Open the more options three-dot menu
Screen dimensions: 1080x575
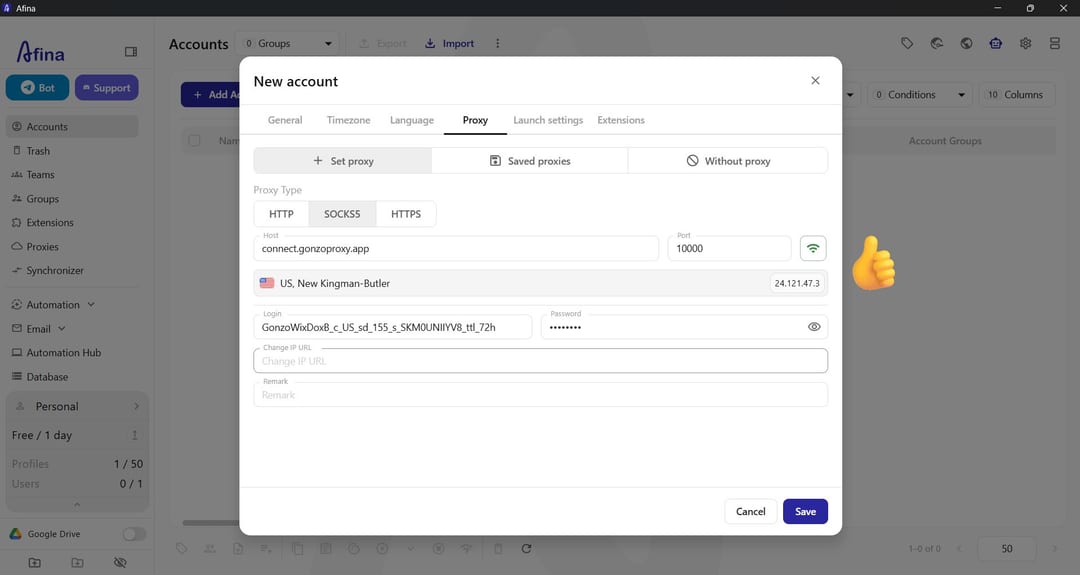497,43
